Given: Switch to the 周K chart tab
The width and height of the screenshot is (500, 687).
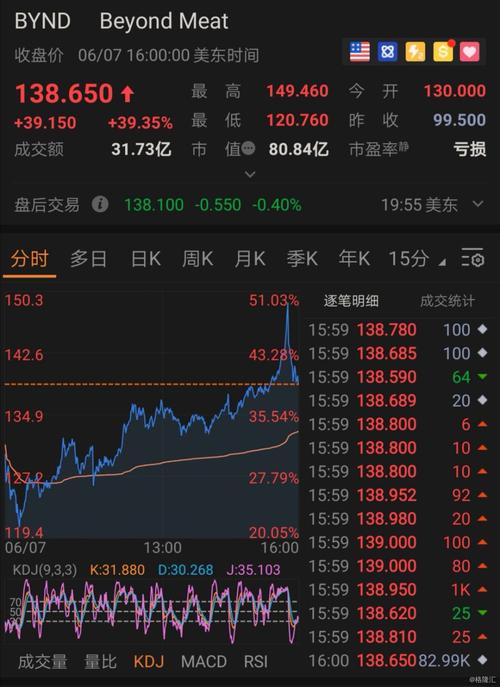Looking at the screenshot, I should click(198, 259).
